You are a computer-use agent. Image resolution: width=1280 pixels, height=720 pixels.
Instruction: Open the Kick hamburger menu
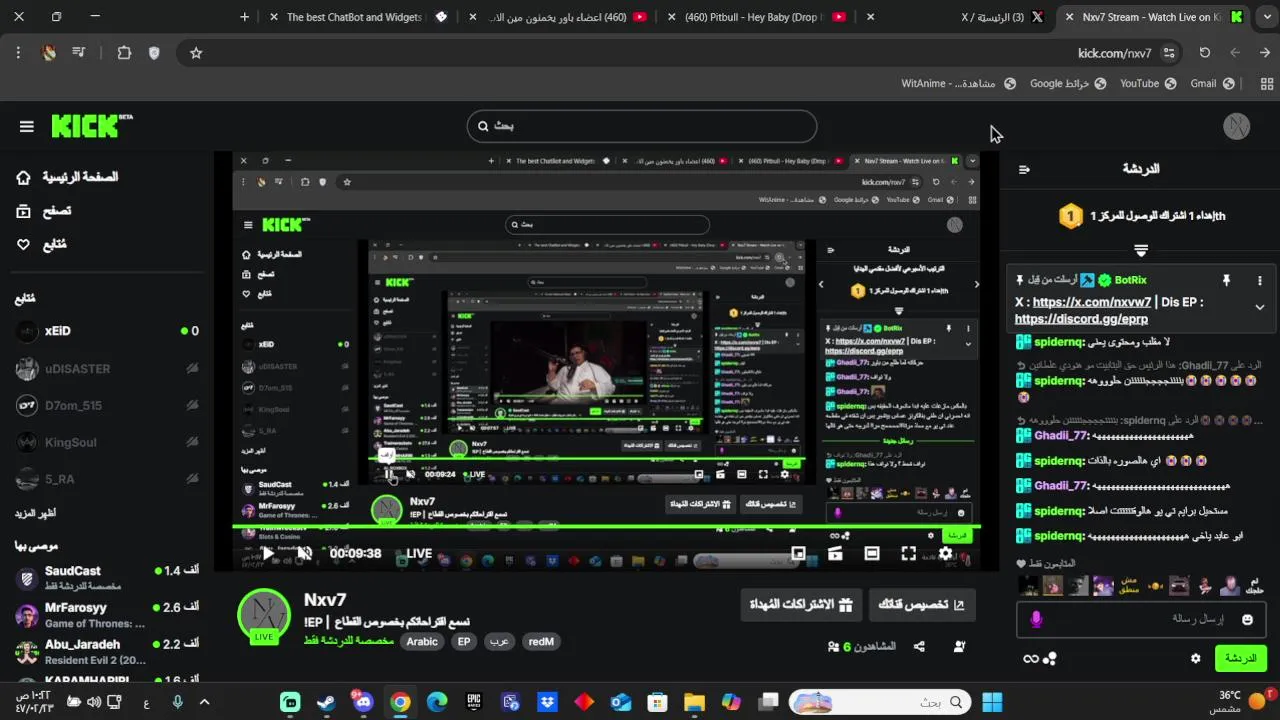[26, 126]
